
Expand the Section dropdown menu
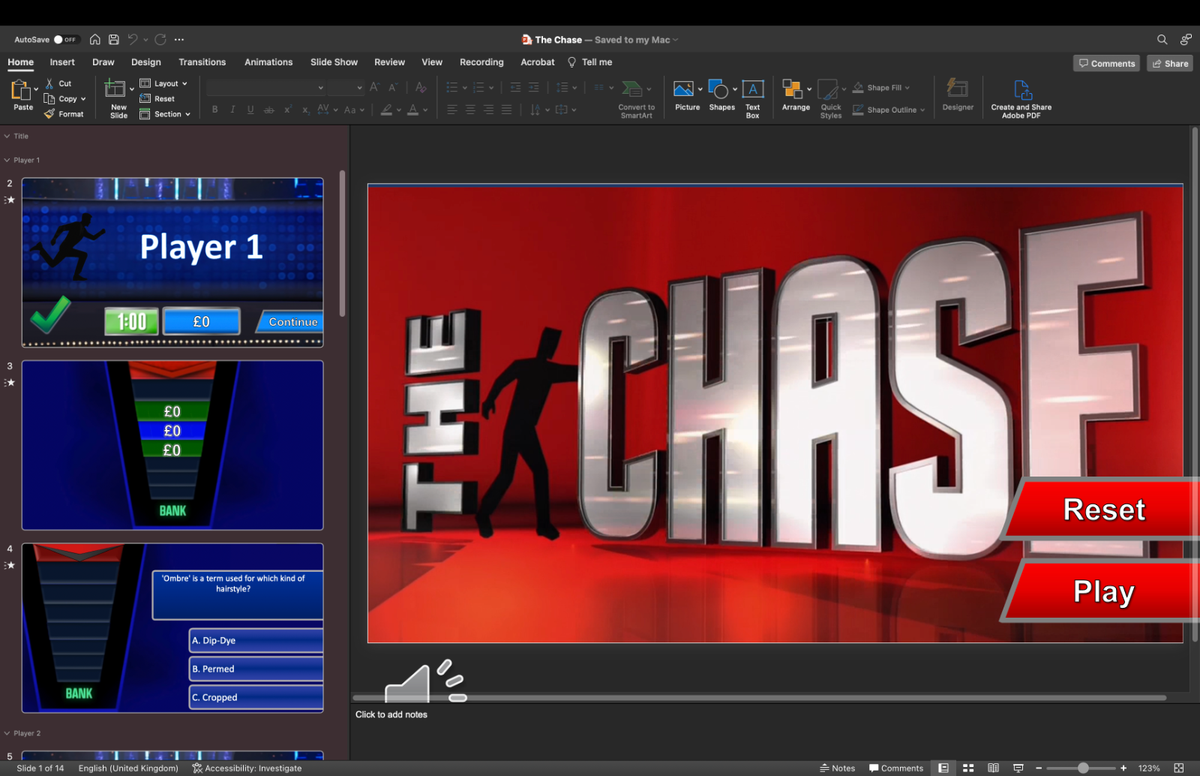point(166,114)
